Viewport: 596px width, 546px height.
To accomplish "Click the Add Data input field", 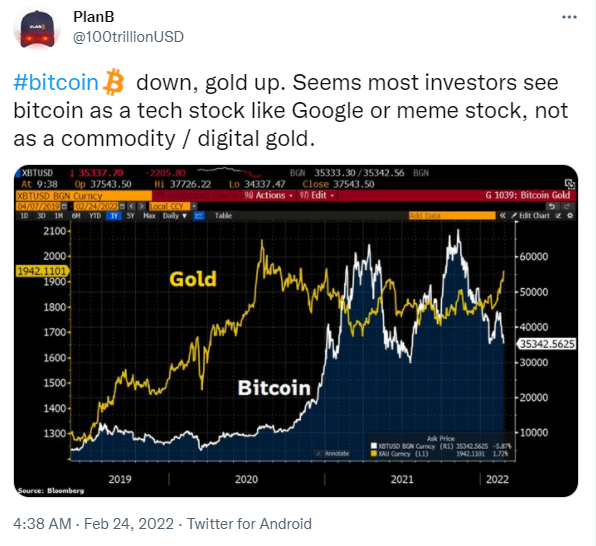I will click(452, 216).
